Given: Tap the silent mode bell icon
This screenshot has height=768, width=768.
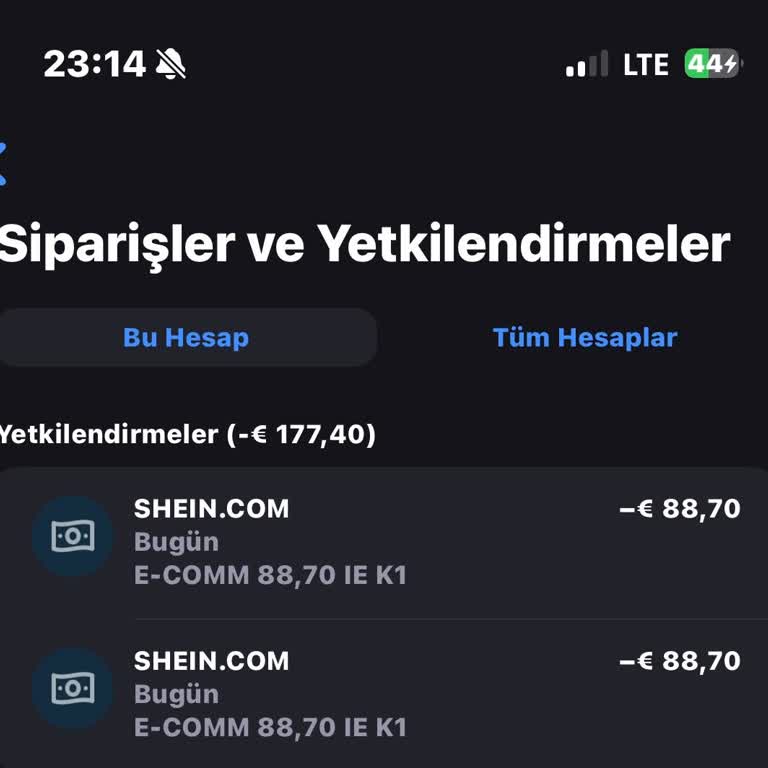Looking at the screenshot, I should click(x=171, y=65).
